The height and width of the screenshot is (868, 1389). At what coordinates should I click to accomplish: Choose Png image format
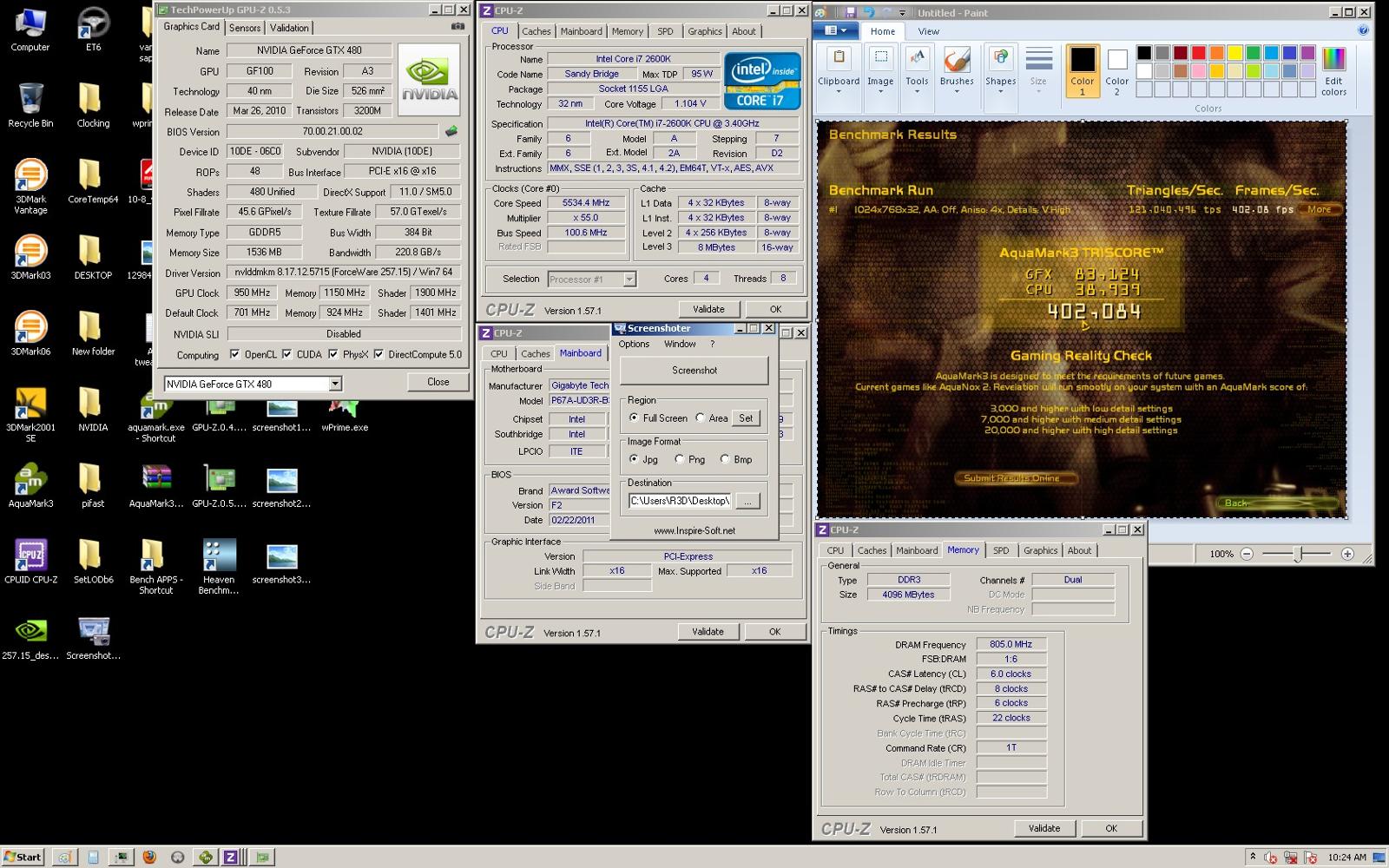click(679, 459)
